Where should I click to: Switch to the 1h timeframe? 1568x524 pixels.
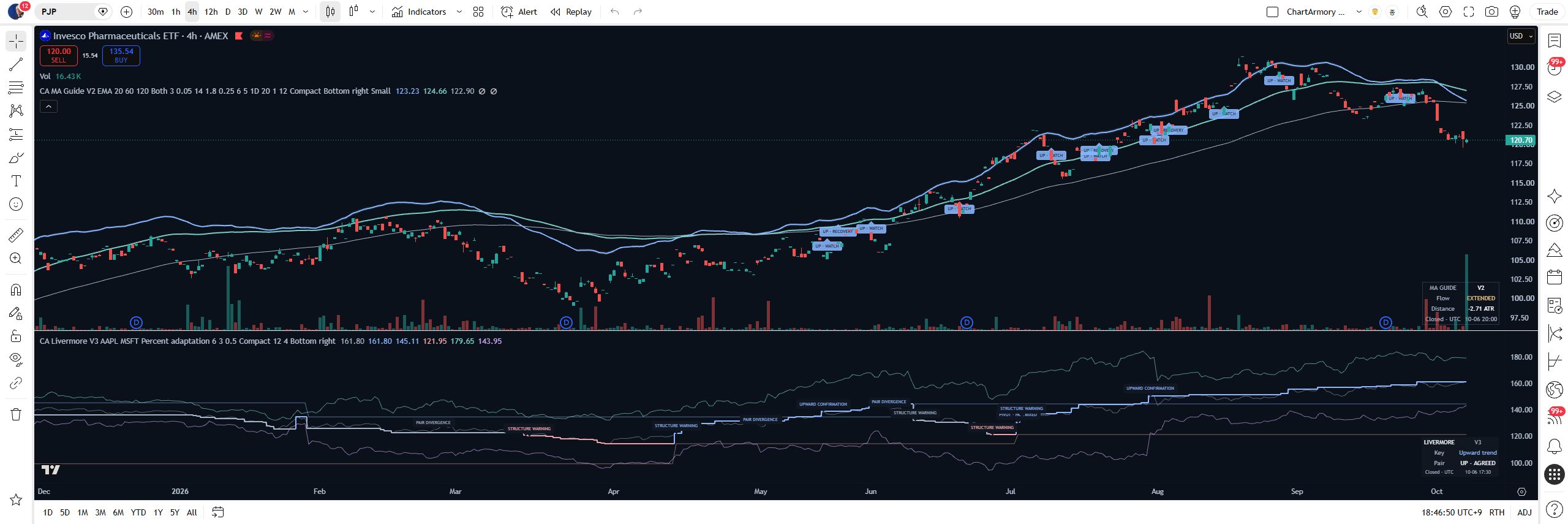tap(176, 12)
